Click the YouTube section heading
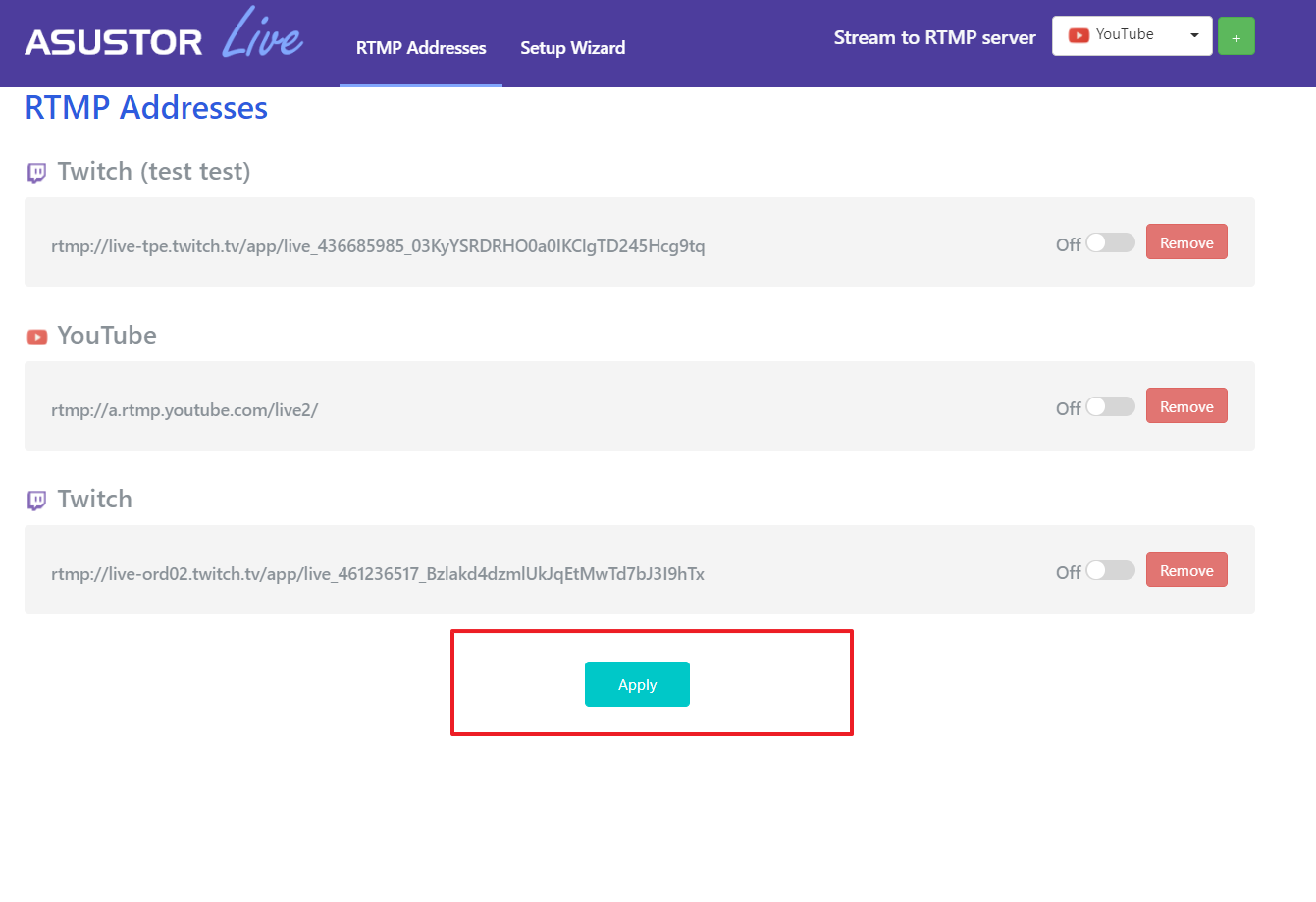 [107, 336]
